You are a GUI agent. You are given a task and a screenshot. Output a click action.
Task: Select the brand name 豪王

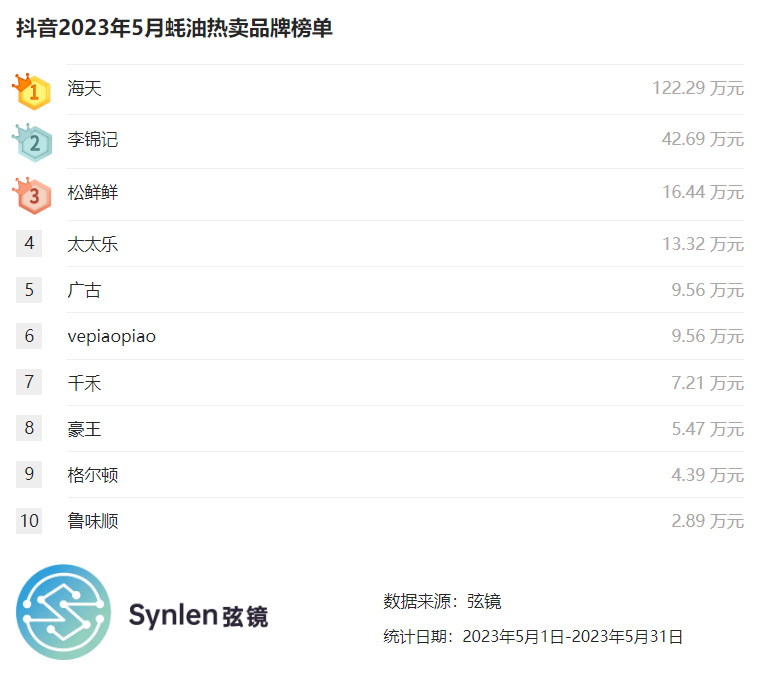click(85, 429)
